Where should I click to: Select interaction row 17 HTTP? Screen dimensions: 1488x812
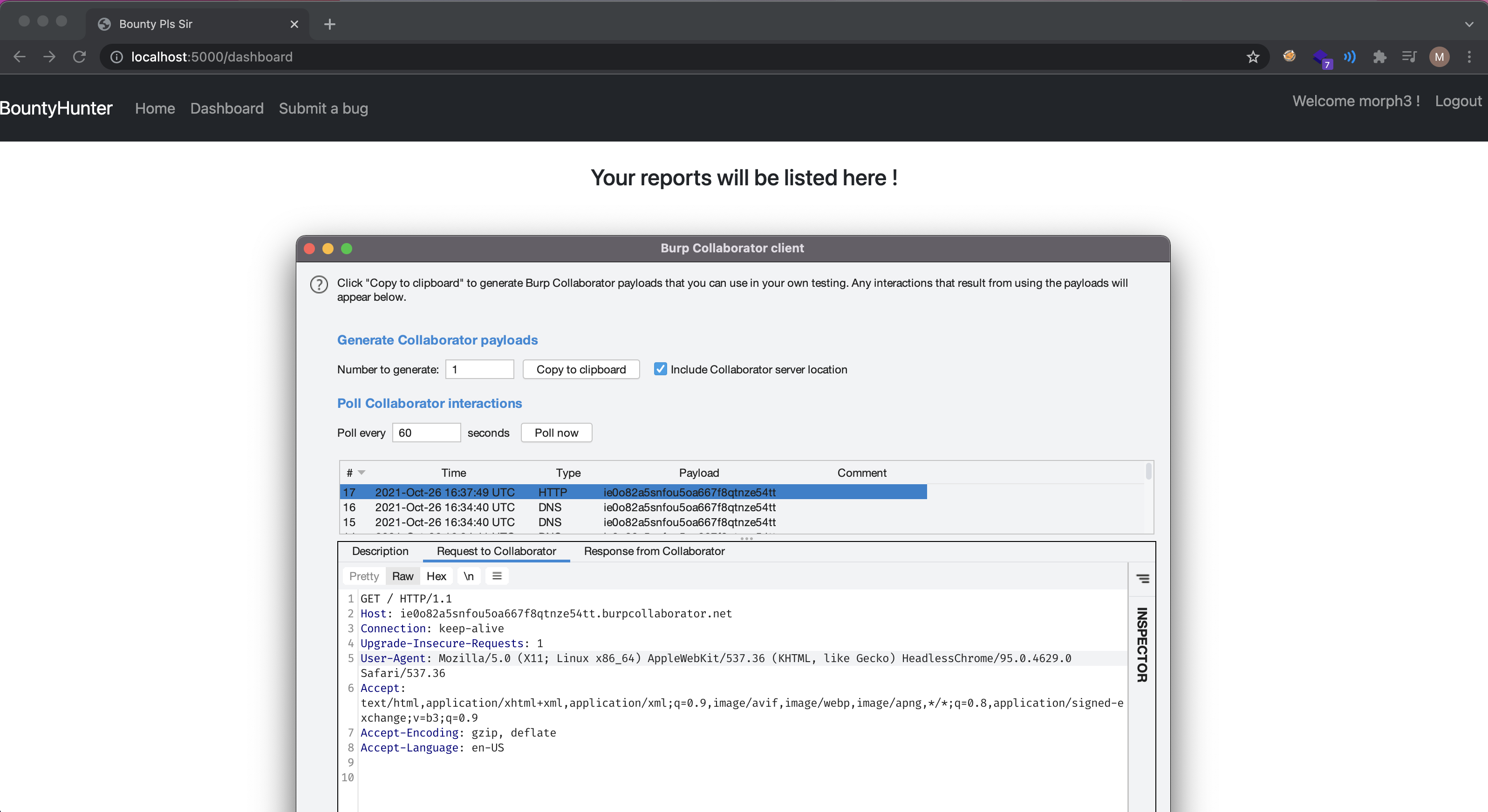633,492
